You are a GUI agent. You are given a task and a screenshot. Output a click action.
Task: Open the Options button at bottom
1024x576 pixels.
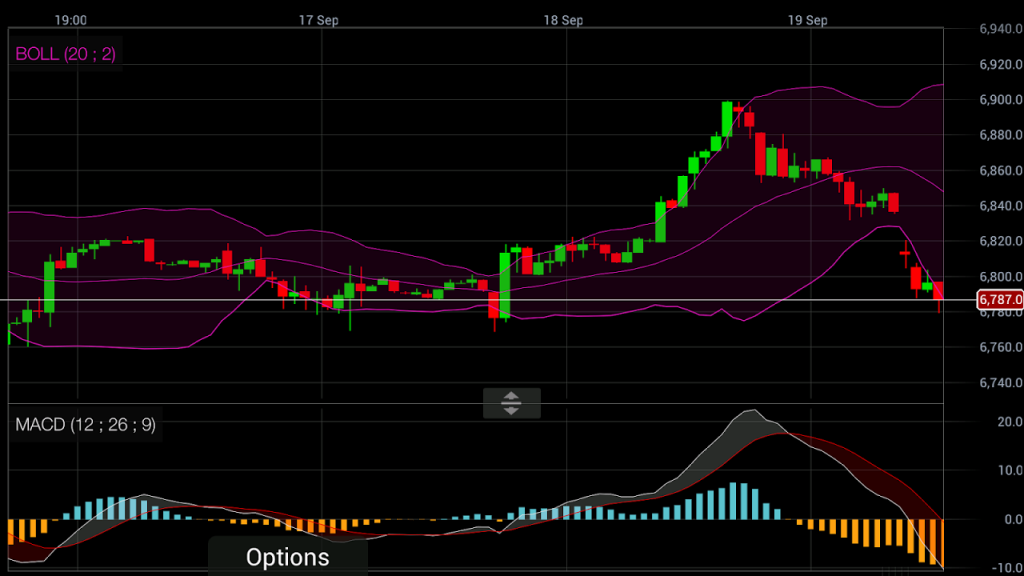click(288, 557)
